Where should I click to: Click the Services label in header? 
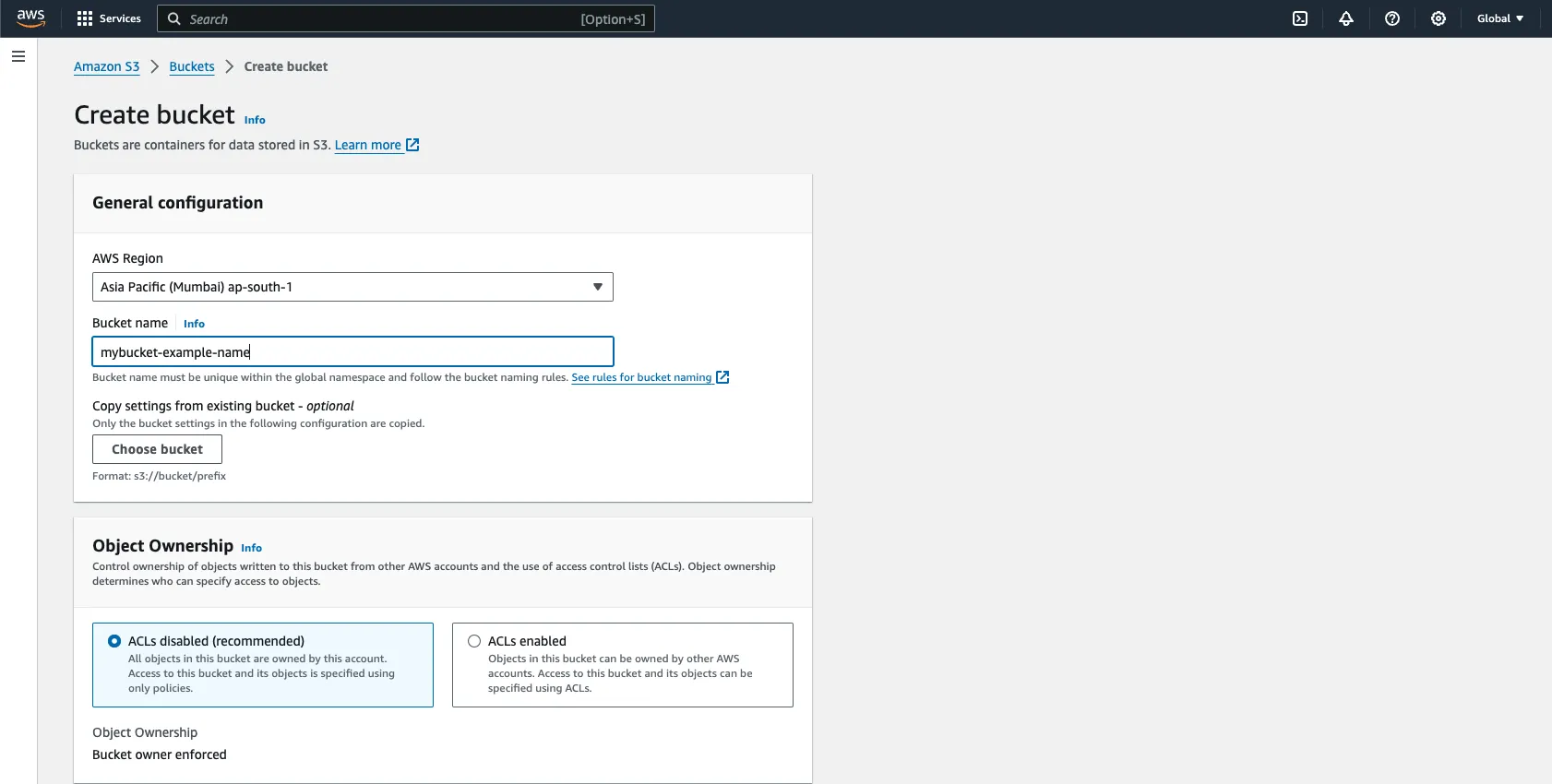[120, 18]
